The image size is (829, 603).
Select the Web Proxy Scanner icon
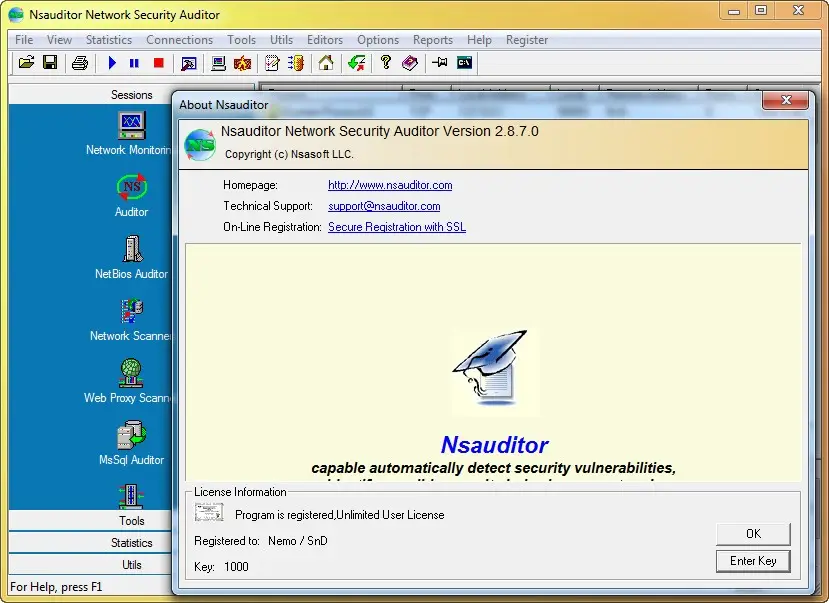click(x=131, y=373)
